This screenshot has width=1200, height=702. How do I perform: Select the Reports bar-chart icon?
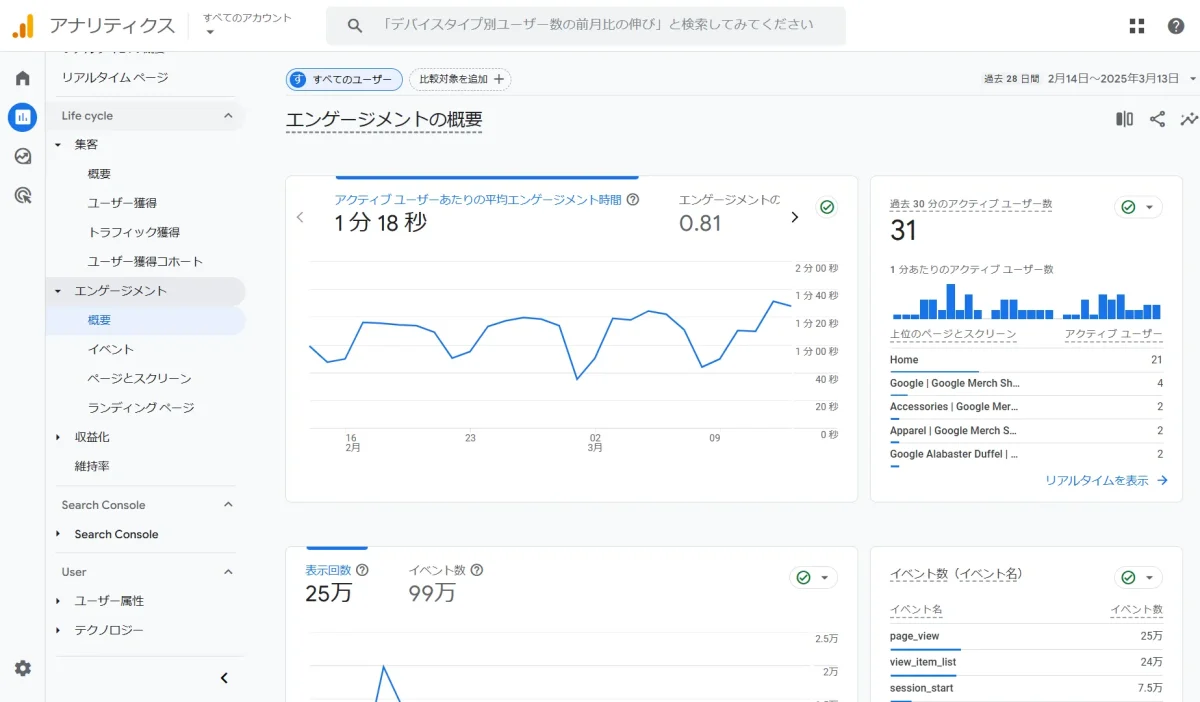pos(22,117)
